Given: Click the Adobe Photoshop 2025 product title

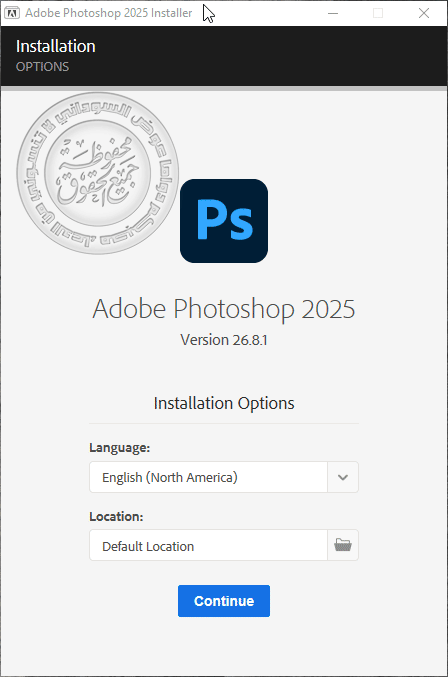Looking at the screenshot, I should click(x=224, y=309).
